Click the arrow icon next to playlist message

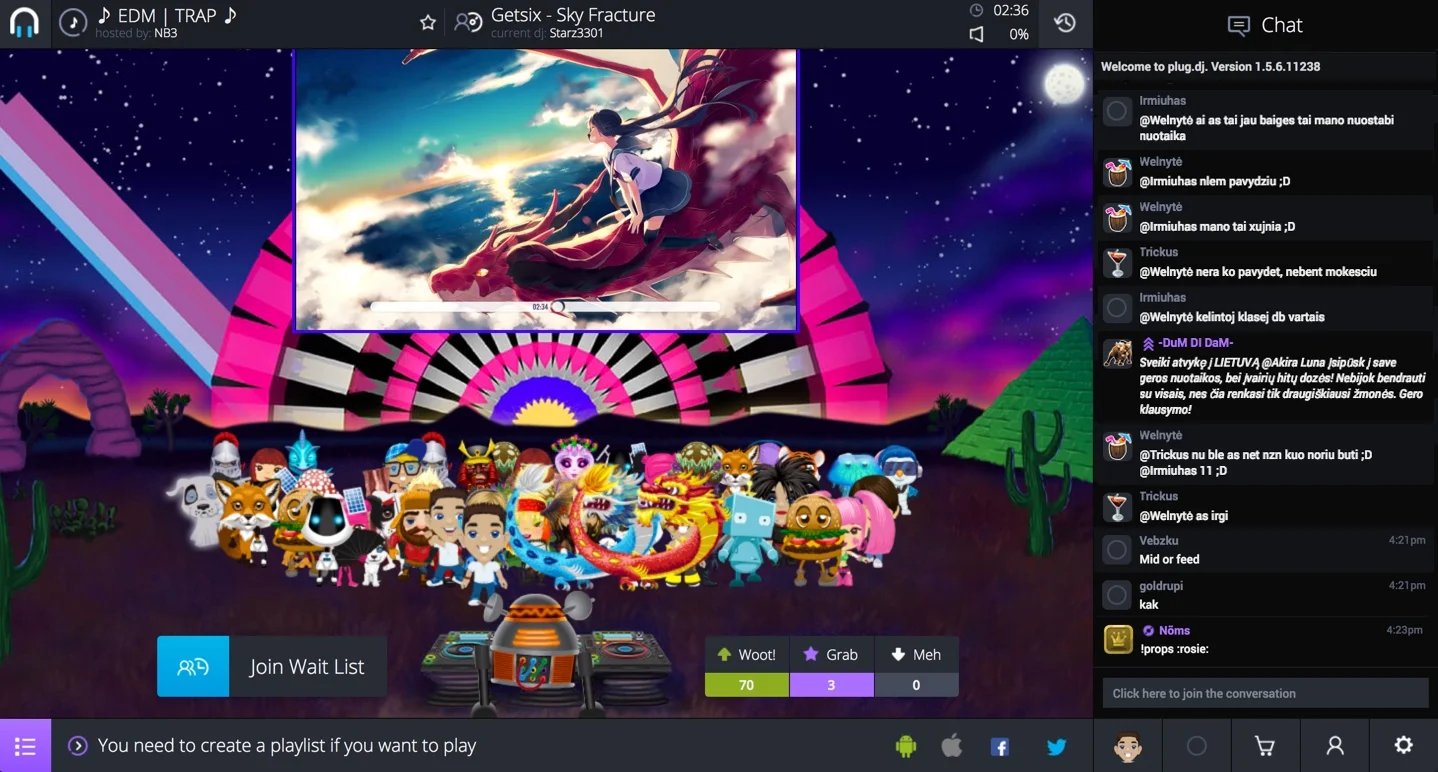click(x=77, y=746)
